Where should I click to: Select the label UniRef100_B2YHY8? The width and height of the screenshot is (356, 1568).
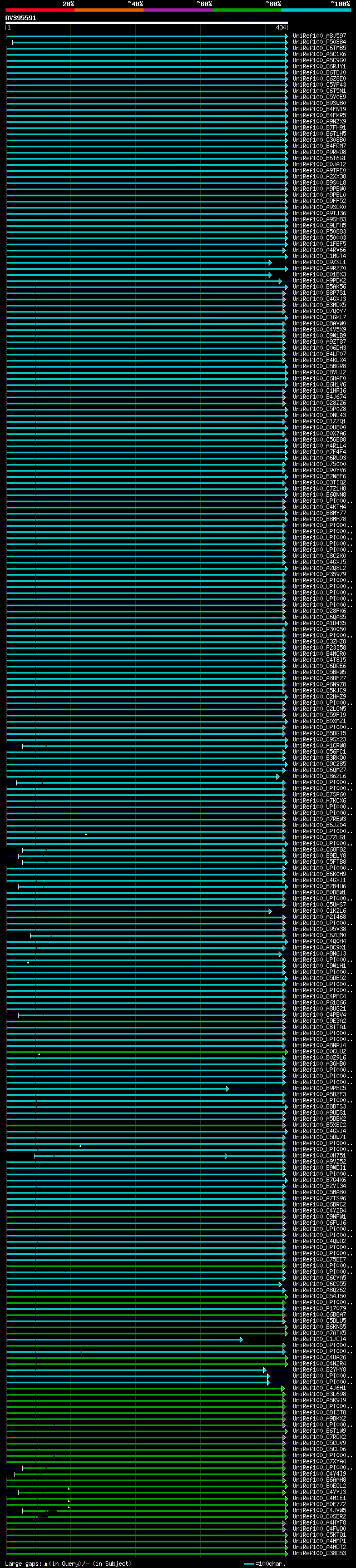(x=319, y=1369)
